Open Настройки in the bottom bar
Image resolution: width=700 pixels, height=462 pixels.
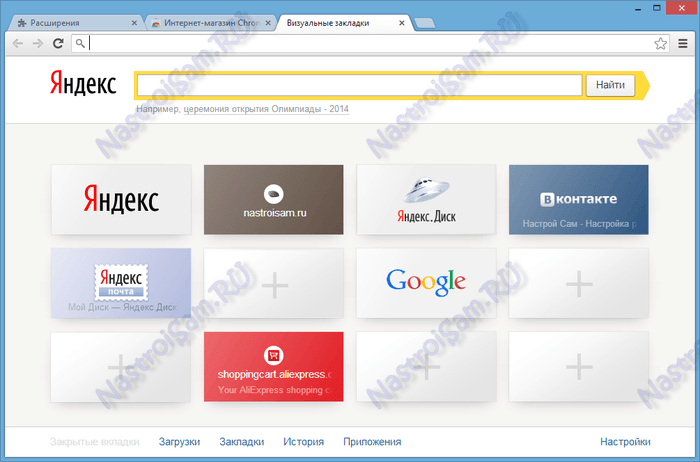click(625, 442)
